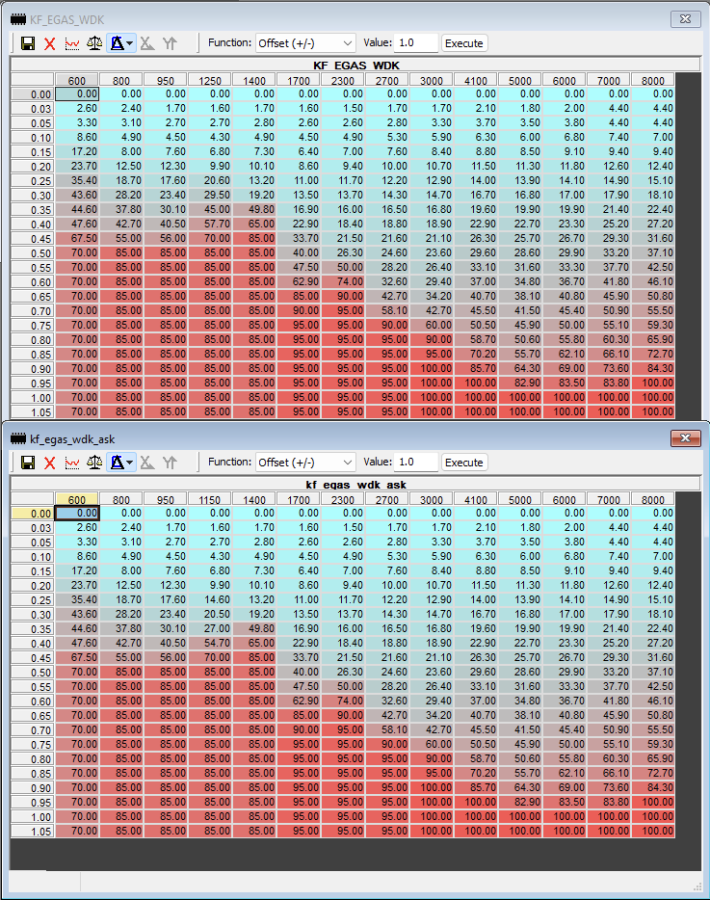Click chip icon in kf_egas_wdk_ask title bar
Screen dimensions: 710x900
pos(18,439)
